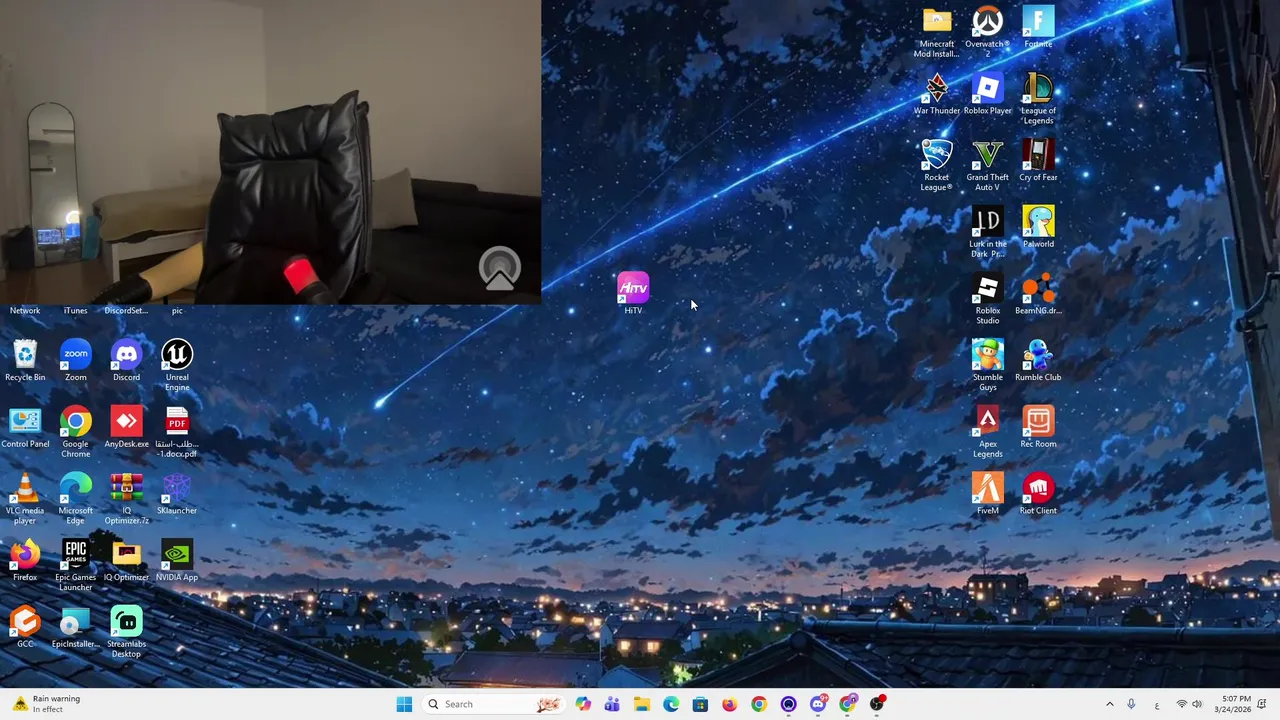
Task: Open Cry of Fear shortcut
Action: click(1038, 161)
